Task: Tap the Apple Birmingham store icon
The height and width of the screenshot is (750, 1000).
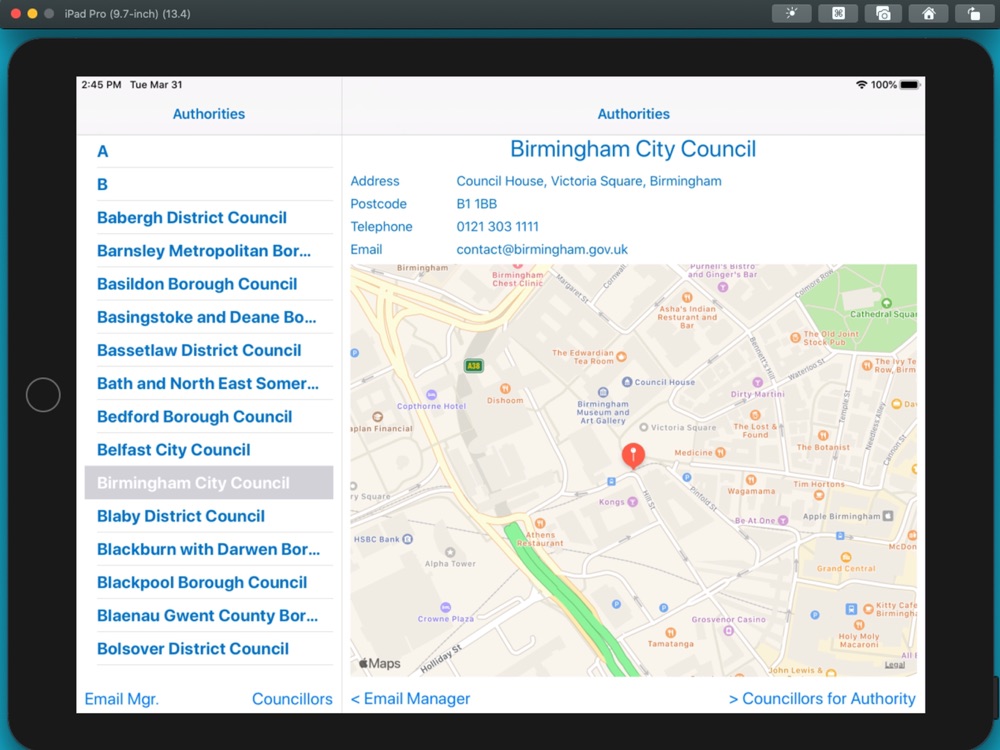Action: 887,516
